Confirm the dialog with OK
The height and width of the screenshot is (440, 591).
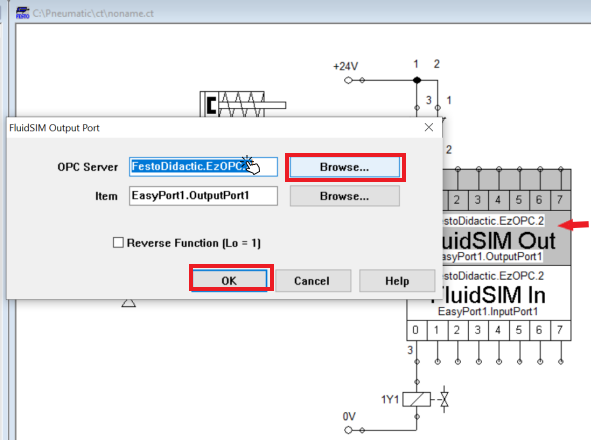coord(229,281)
